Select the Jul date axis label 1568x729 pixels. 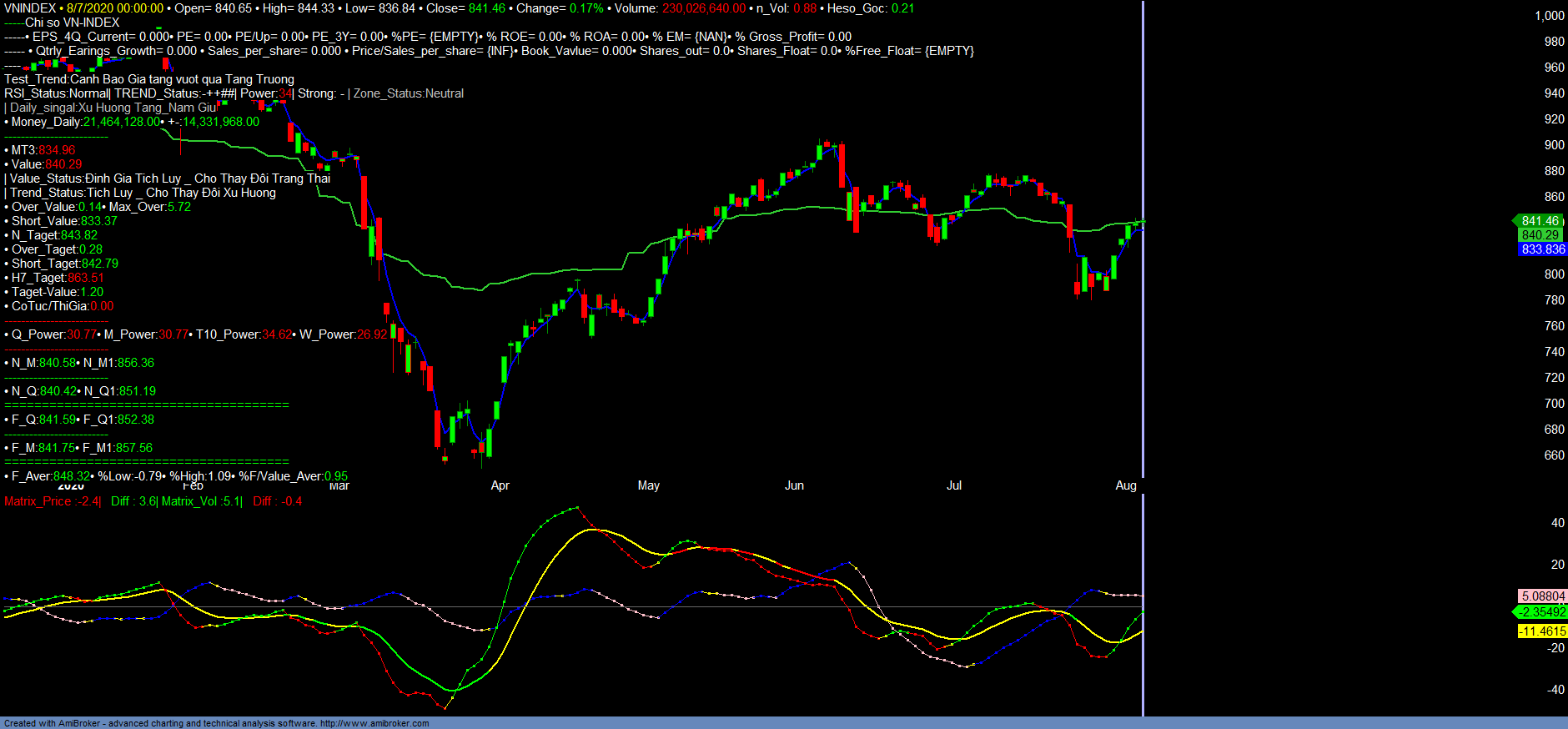click(953, 485)
